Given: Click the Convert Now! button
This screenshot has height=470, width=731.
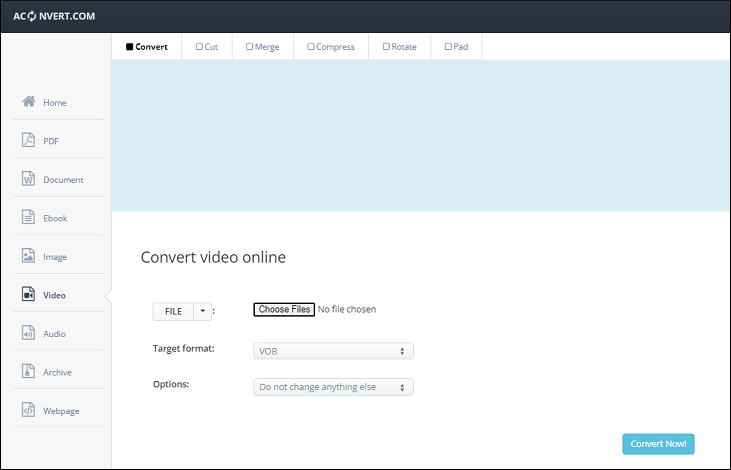Looking at the screenshot, I should [658, 444].
